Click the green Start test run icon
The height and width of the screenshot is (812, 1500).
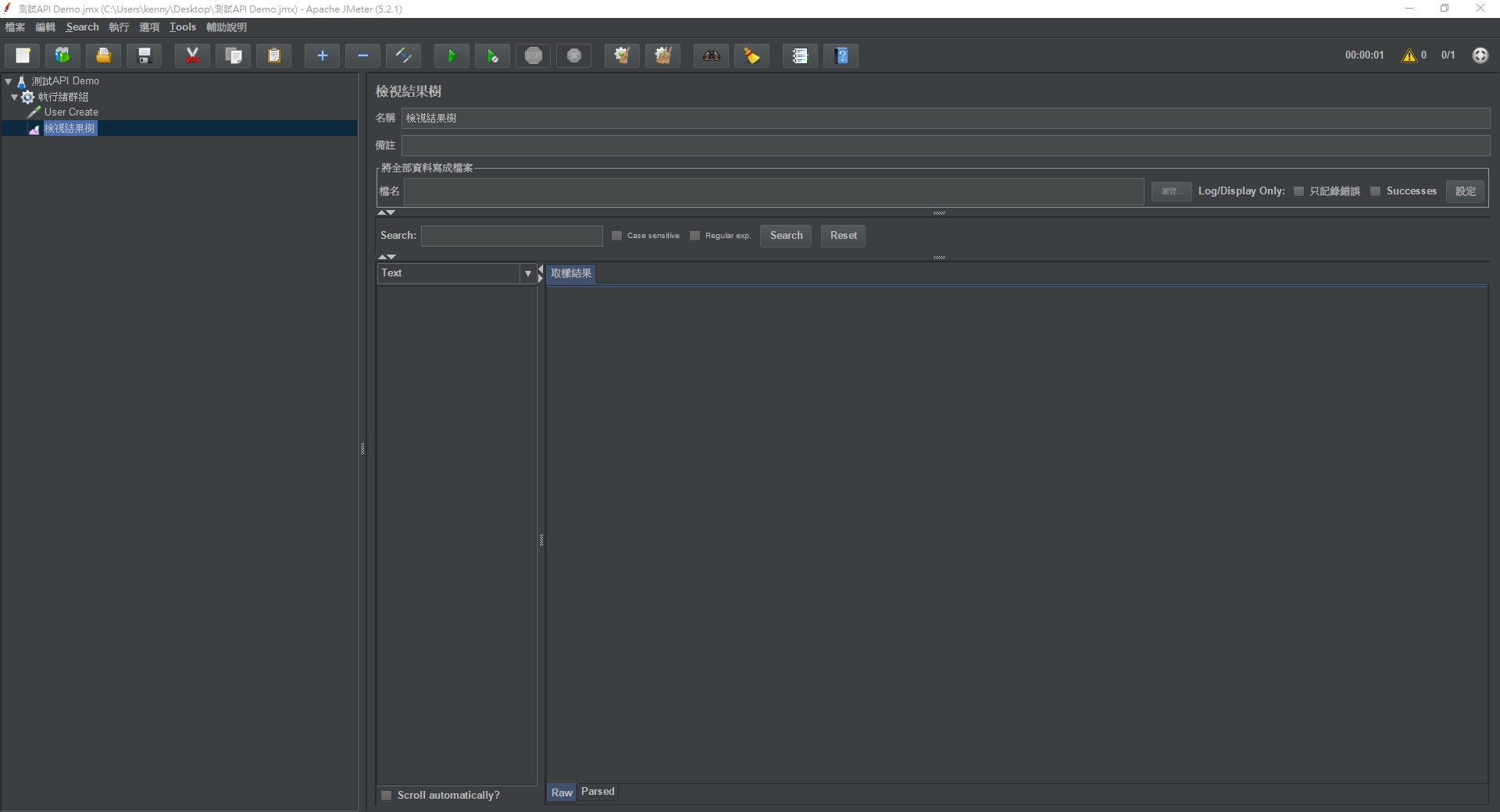[x=452, y=55]
